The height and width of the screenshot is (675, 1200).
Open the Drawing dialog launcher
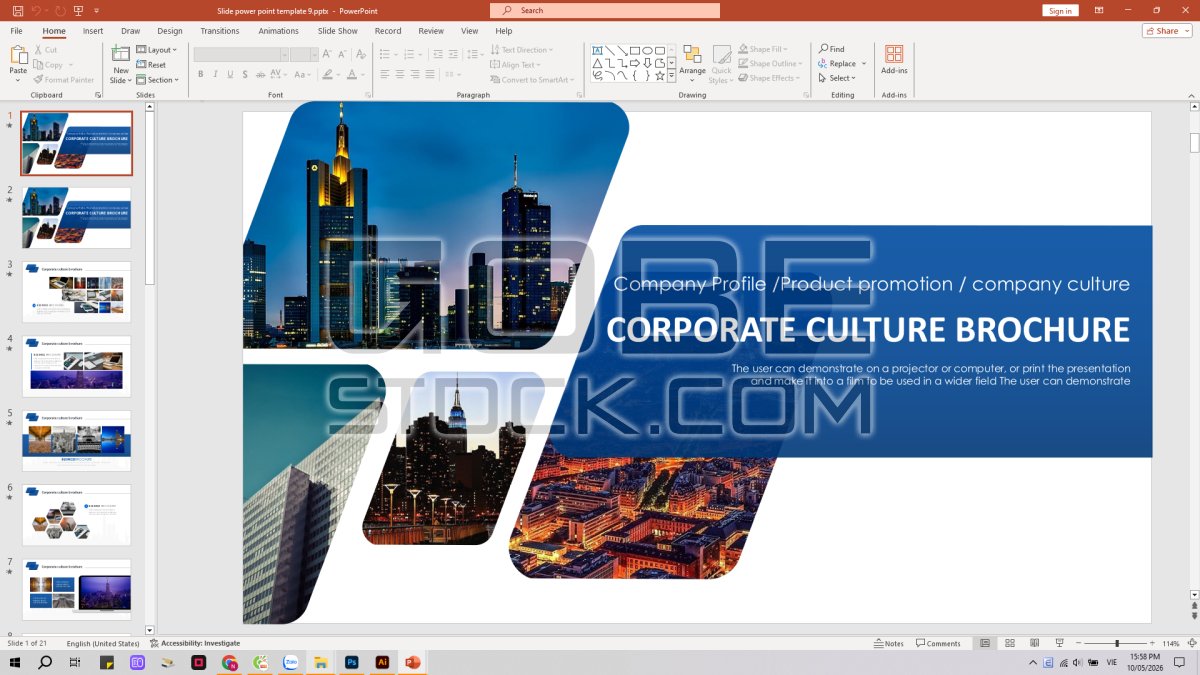click(x=806, y=95)
